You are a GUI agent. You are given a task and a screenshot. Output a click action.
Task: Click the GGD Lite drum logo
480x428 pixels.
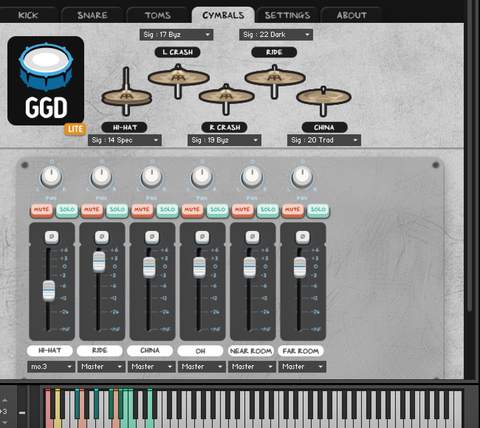(x=46, y=81)
